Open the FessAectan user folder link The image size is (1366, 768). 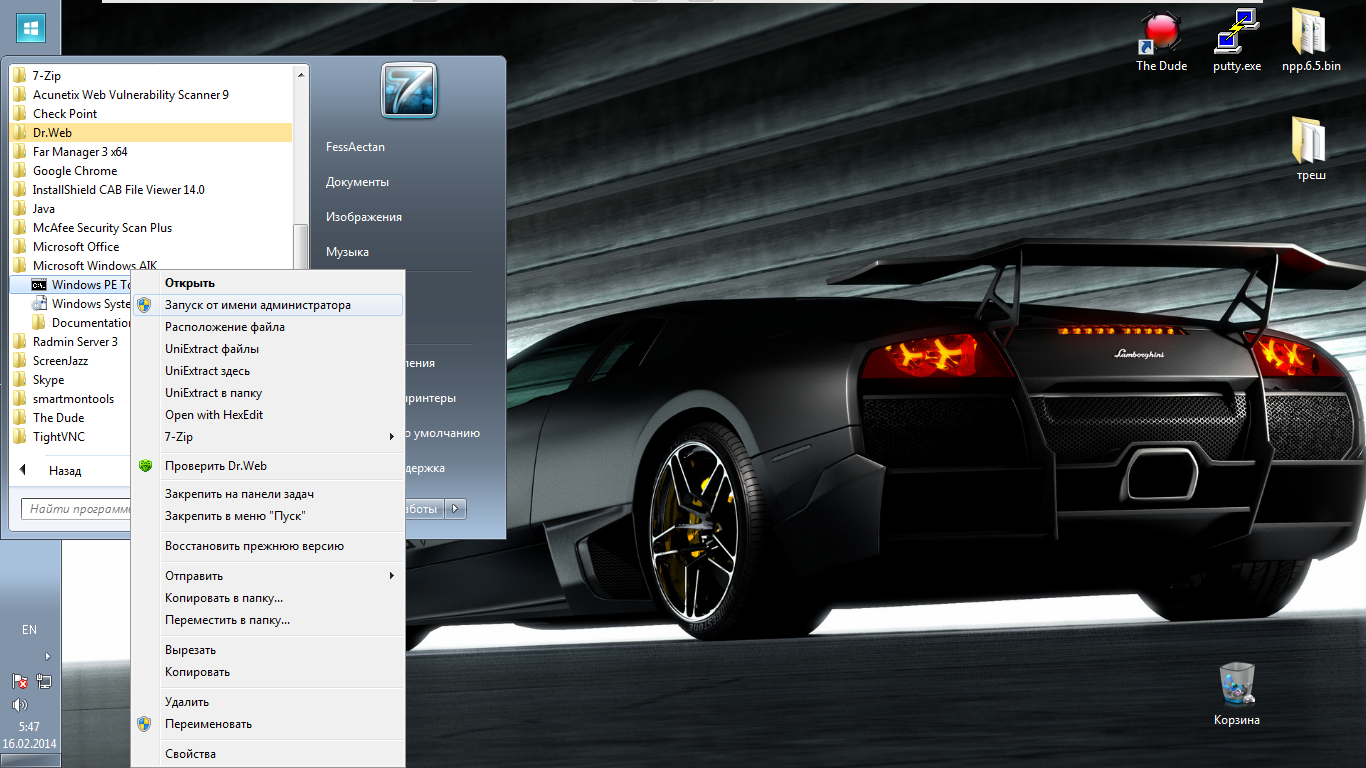[x=355, y=147]
